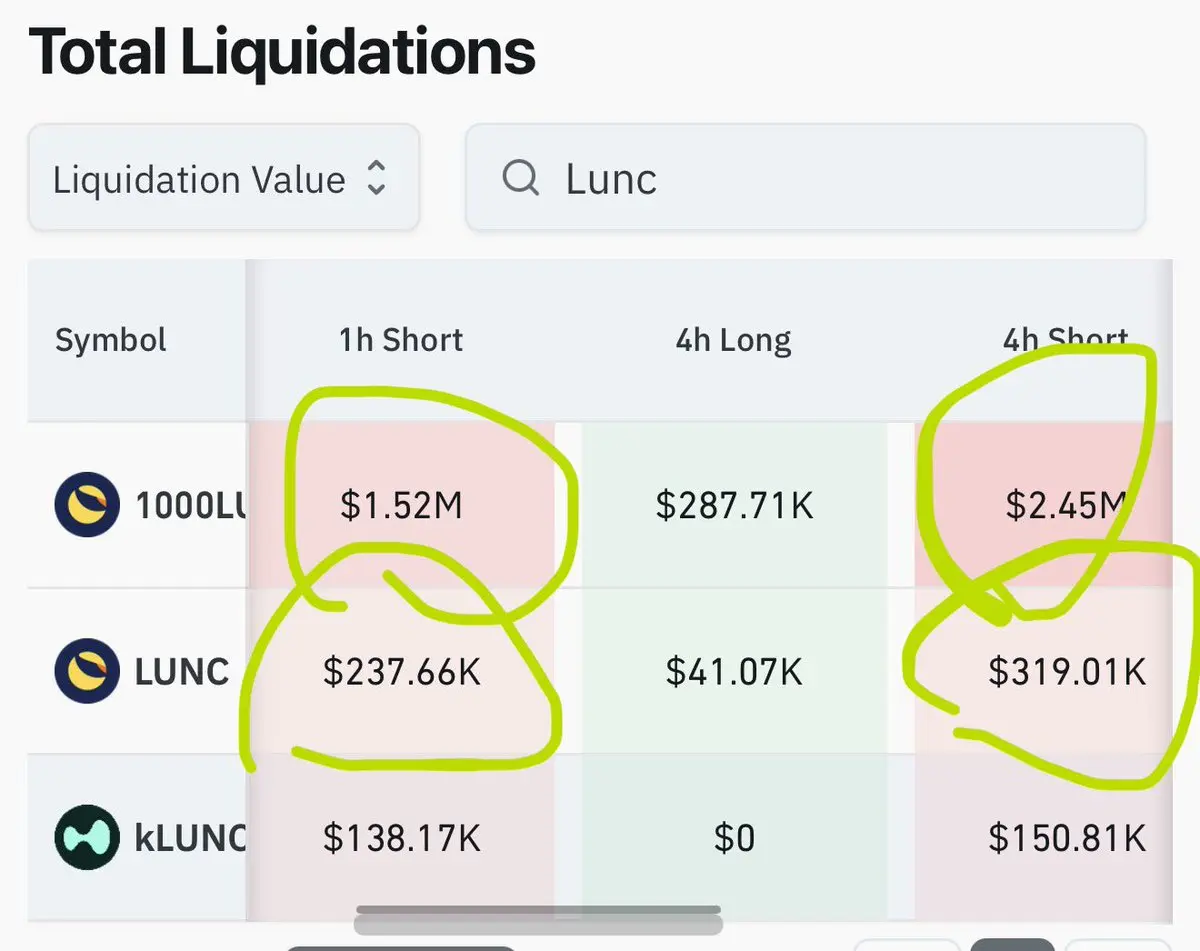Sort by the 4h Long column

point(733,341)
